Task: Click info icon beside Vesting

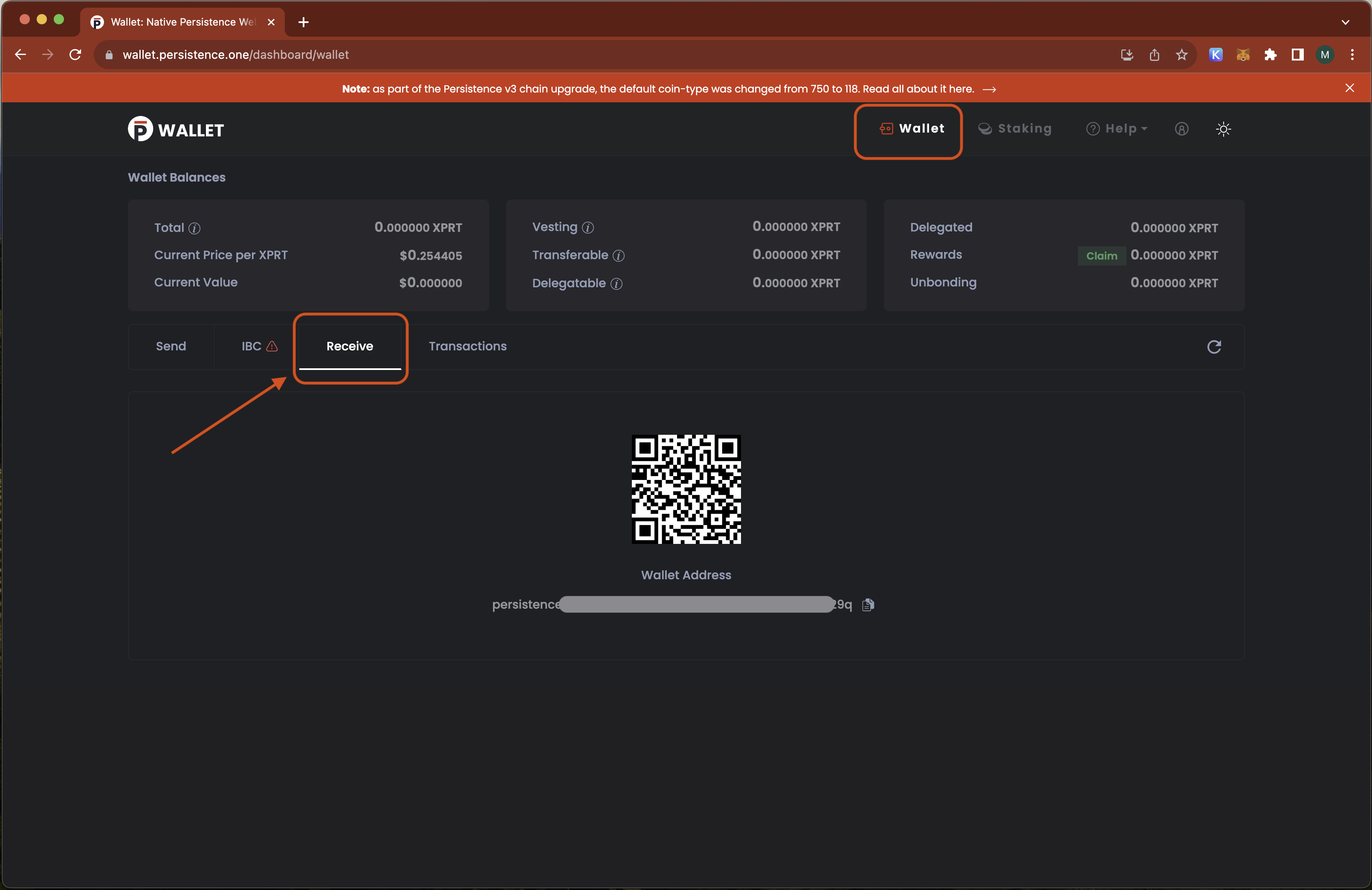Action: coord(588,228)
